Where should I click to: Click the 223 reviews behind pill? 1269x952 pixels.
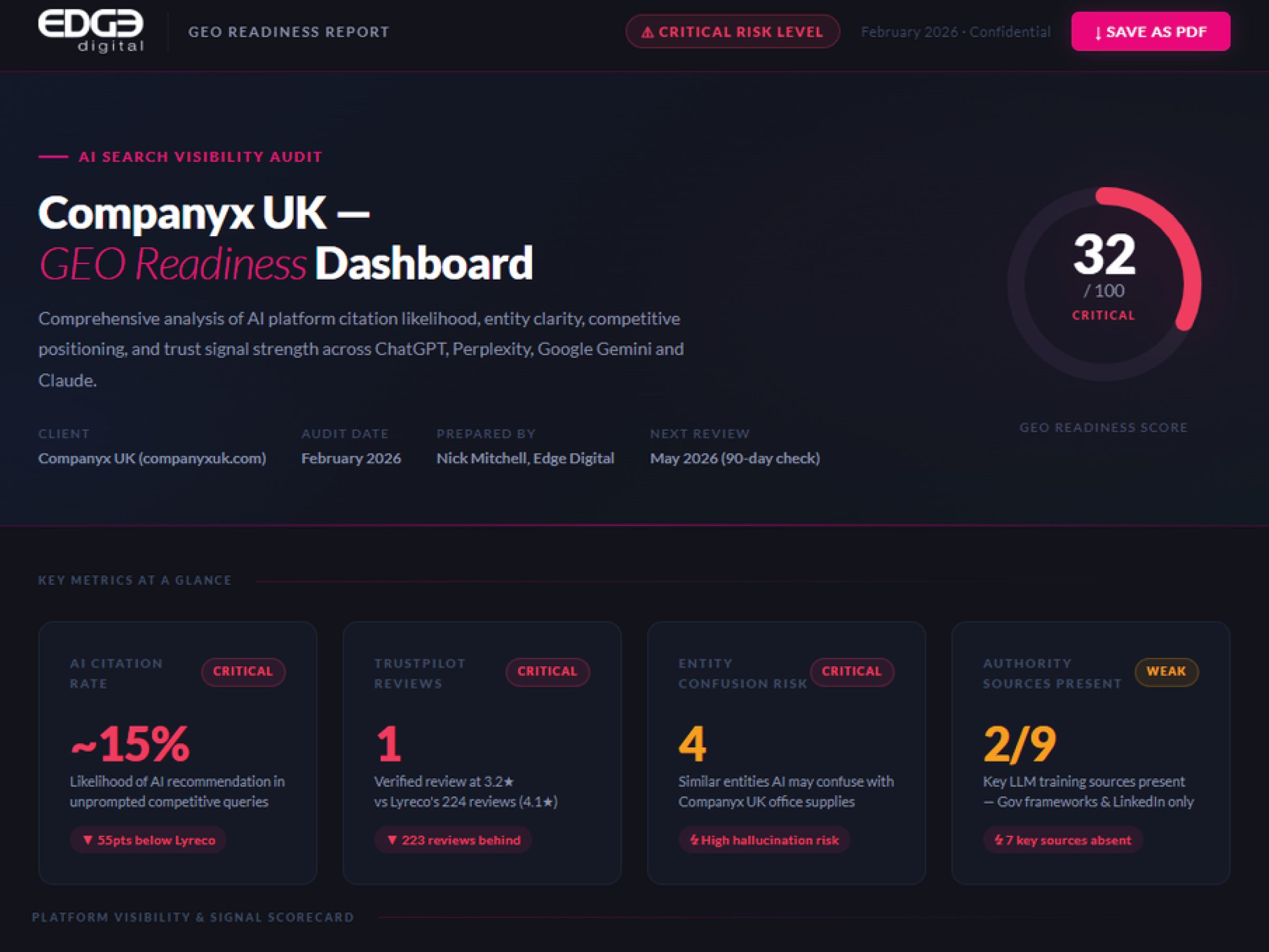(453, 840)
